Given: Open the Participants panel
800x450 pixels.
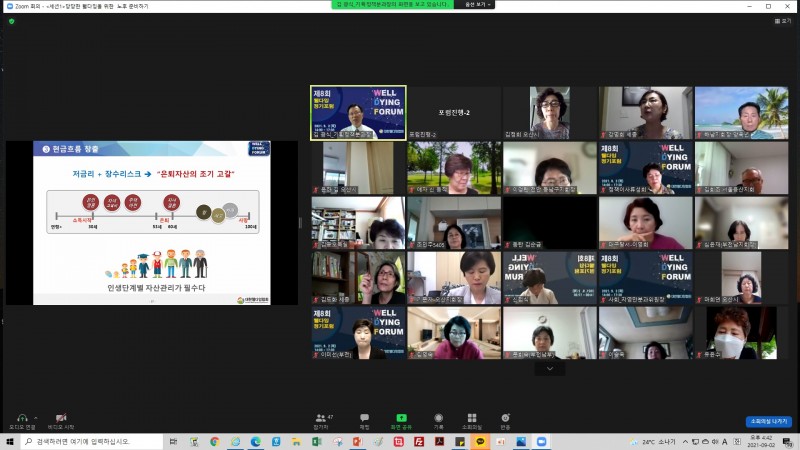Looking at the screenshot, I should (x=323, y=417).
